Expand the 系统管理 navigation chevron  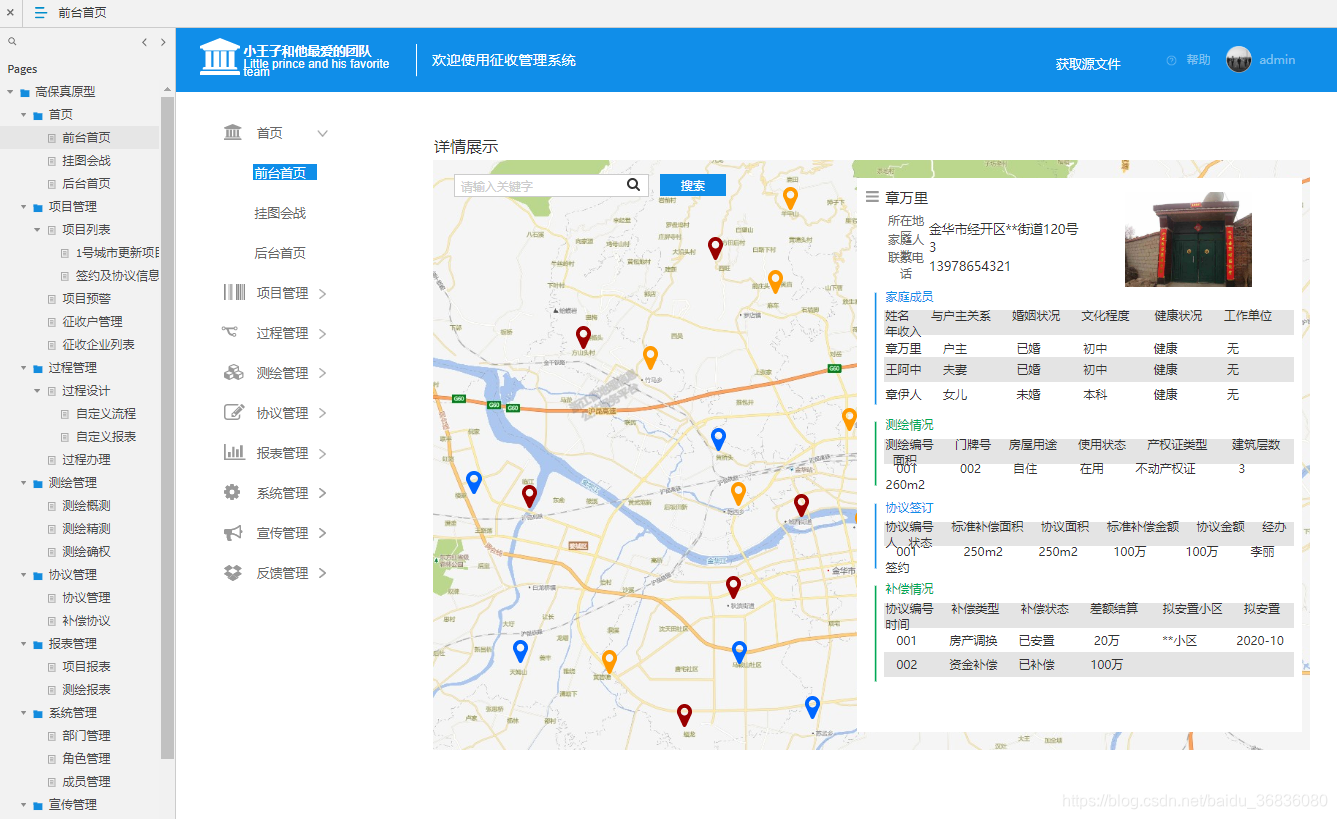pos(322,493)
